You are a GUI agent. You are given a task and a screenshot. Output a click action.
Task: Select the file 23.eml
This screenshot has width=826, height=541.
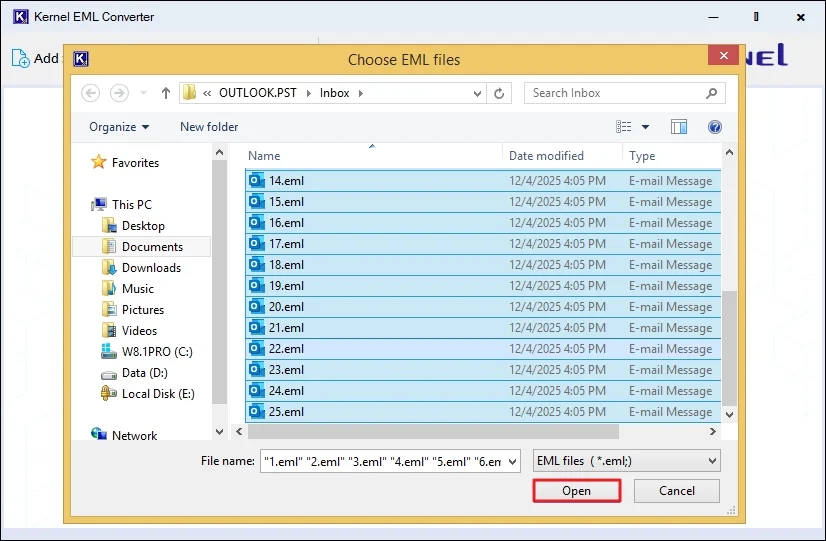tap(483, 370)
